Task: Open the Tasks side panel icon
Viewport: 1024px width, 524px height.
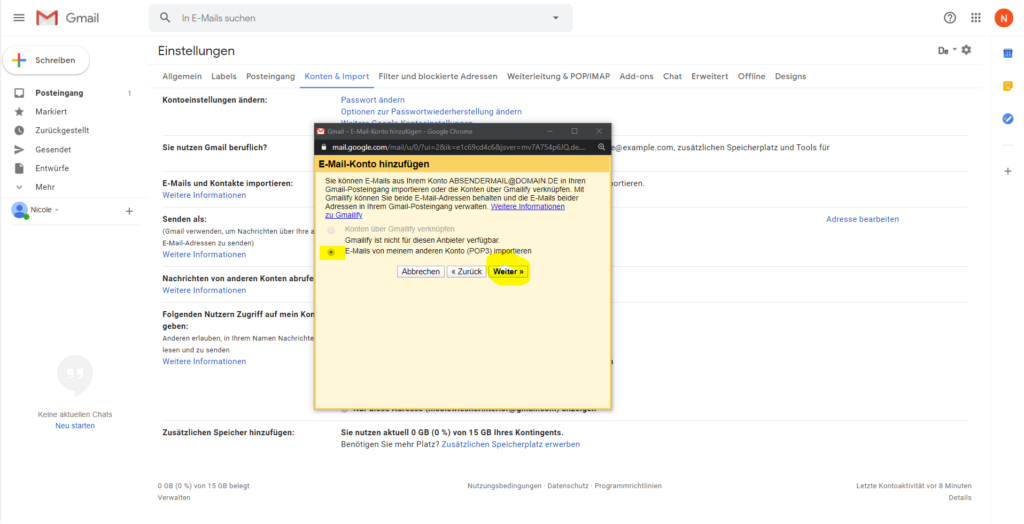Action: (1008, 118)
